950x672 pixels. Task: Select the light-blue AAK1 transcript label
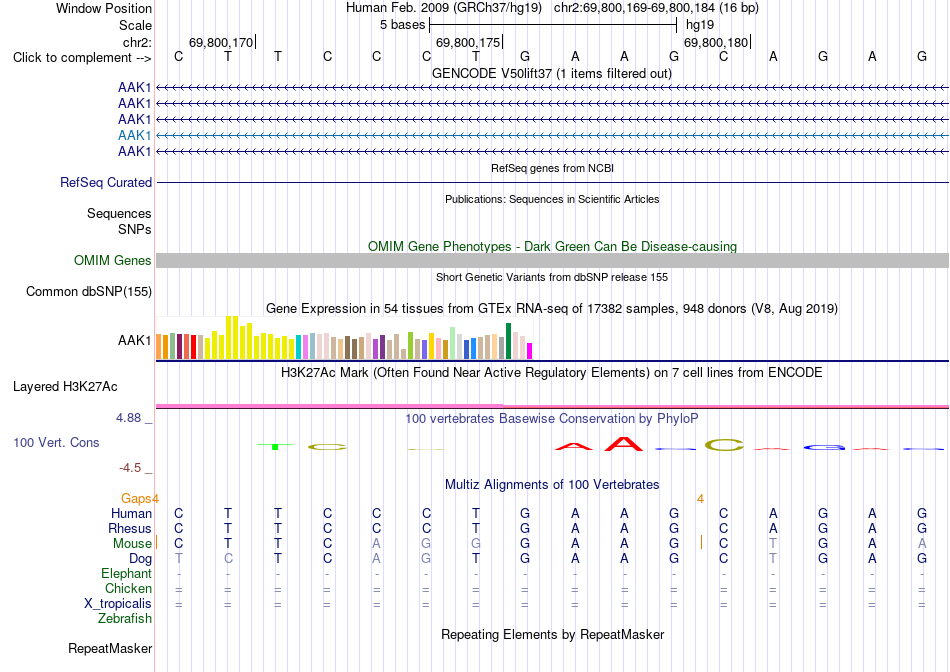tap(135, 135)
